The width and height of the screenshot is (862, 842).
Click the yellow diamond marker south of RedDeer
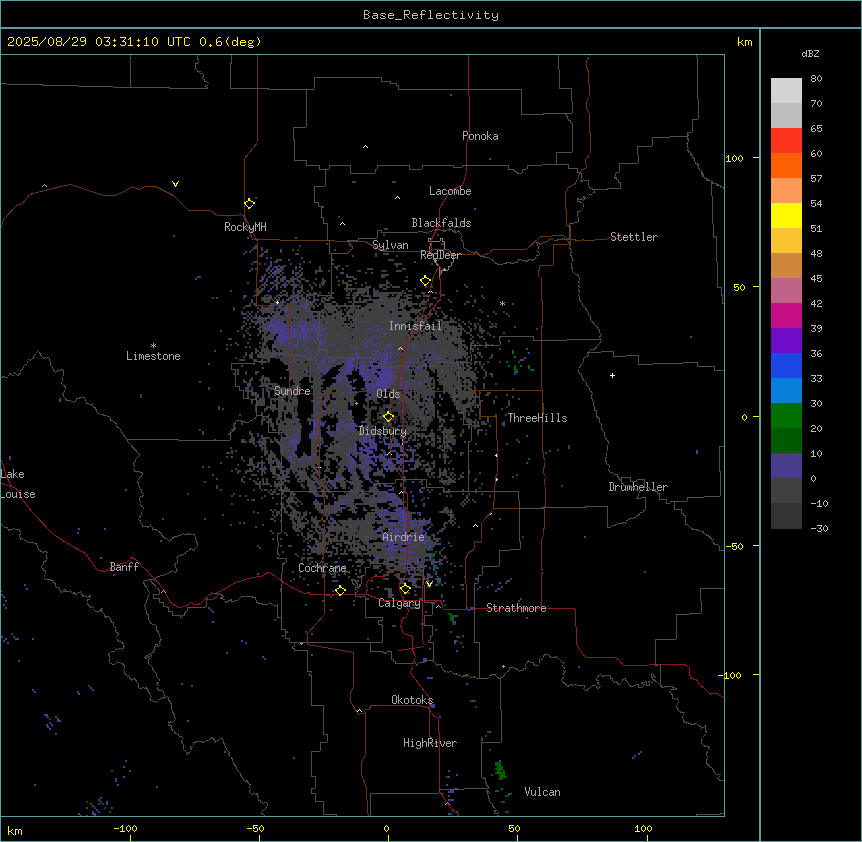[425, 281]
